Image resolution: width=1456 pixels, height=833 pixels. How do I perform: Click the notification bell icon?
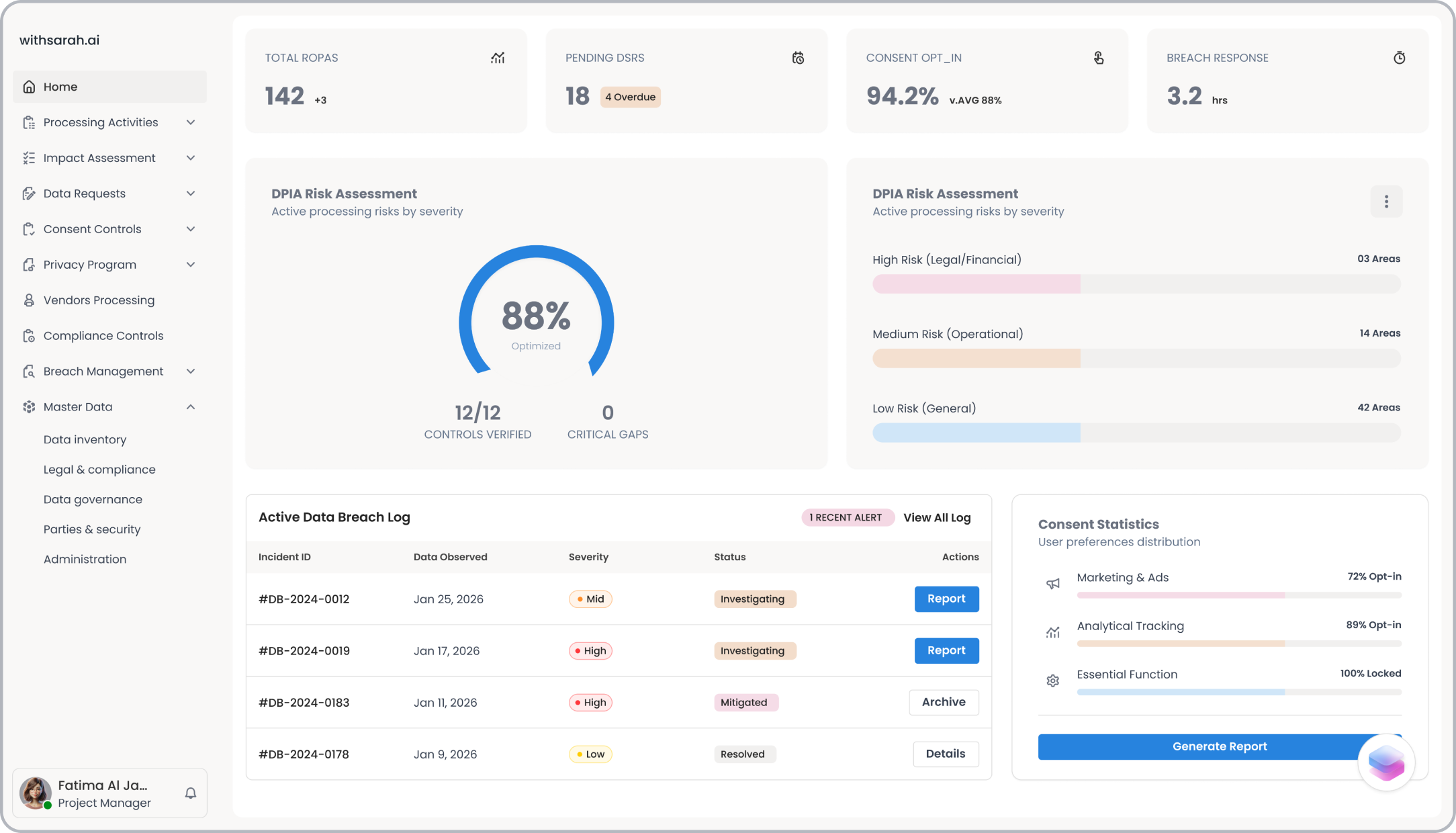tap(191, 793)
